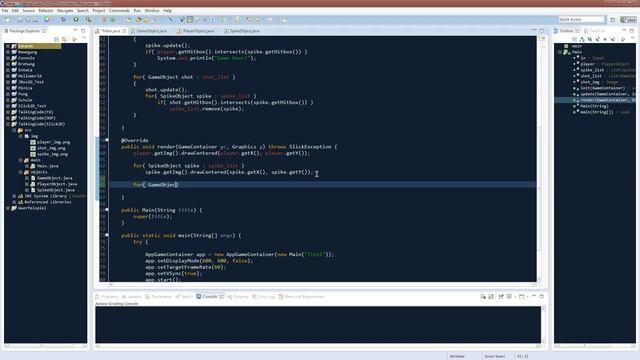Select the Wuerfelspiel project
The height and width of the screenshot is (360, 640).
tap(29, 208)
